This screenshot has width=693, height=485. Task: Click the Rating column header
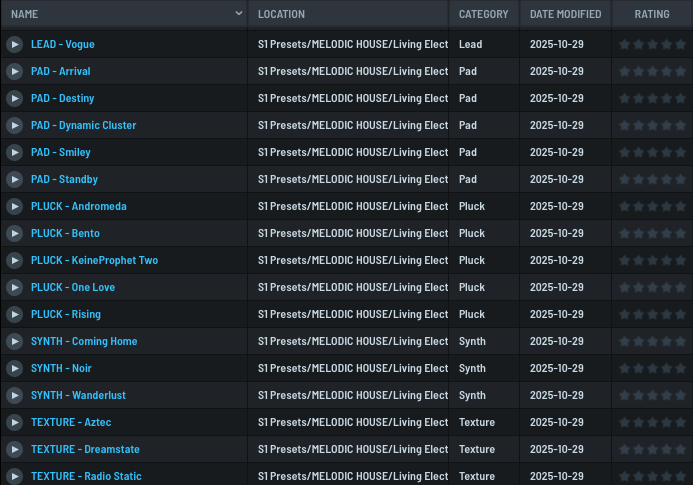coord(652,14)
